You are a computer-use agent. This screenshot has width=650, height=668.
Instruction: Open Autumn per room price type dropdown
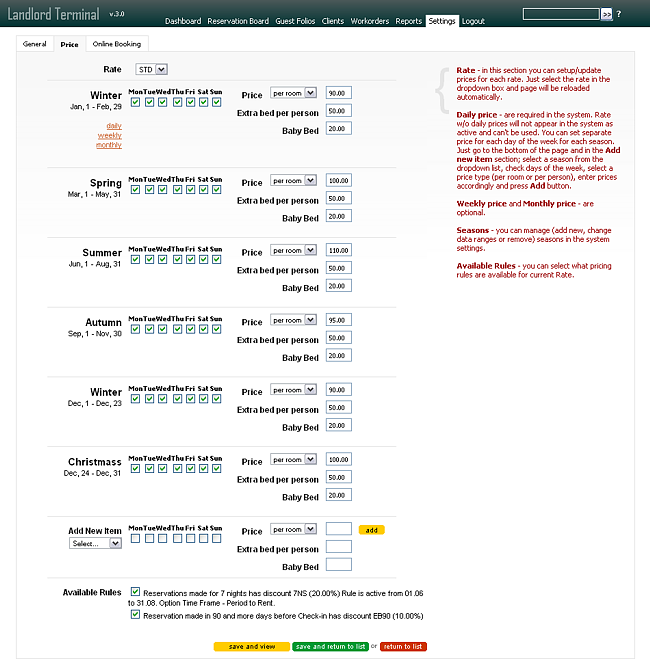[293, 320]
